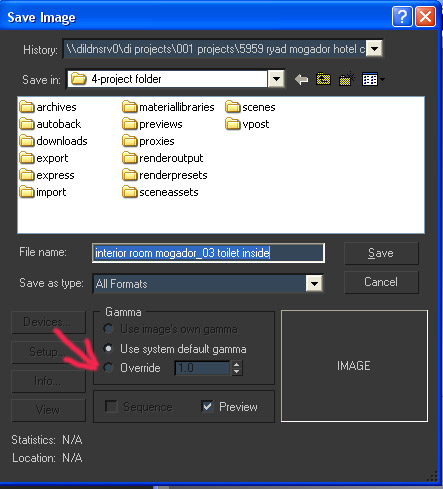Uncheck the Preview checkbox
443x489 pixels.
click(x=207, y=406)
